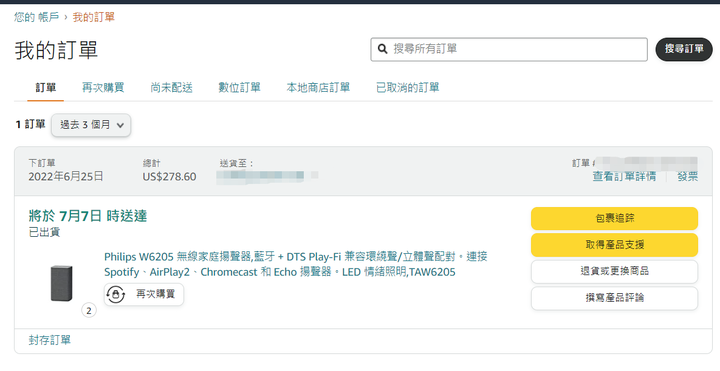Click the 搜尋訂單 button
This screenshot has height=371, width=720.
point(684,49)
